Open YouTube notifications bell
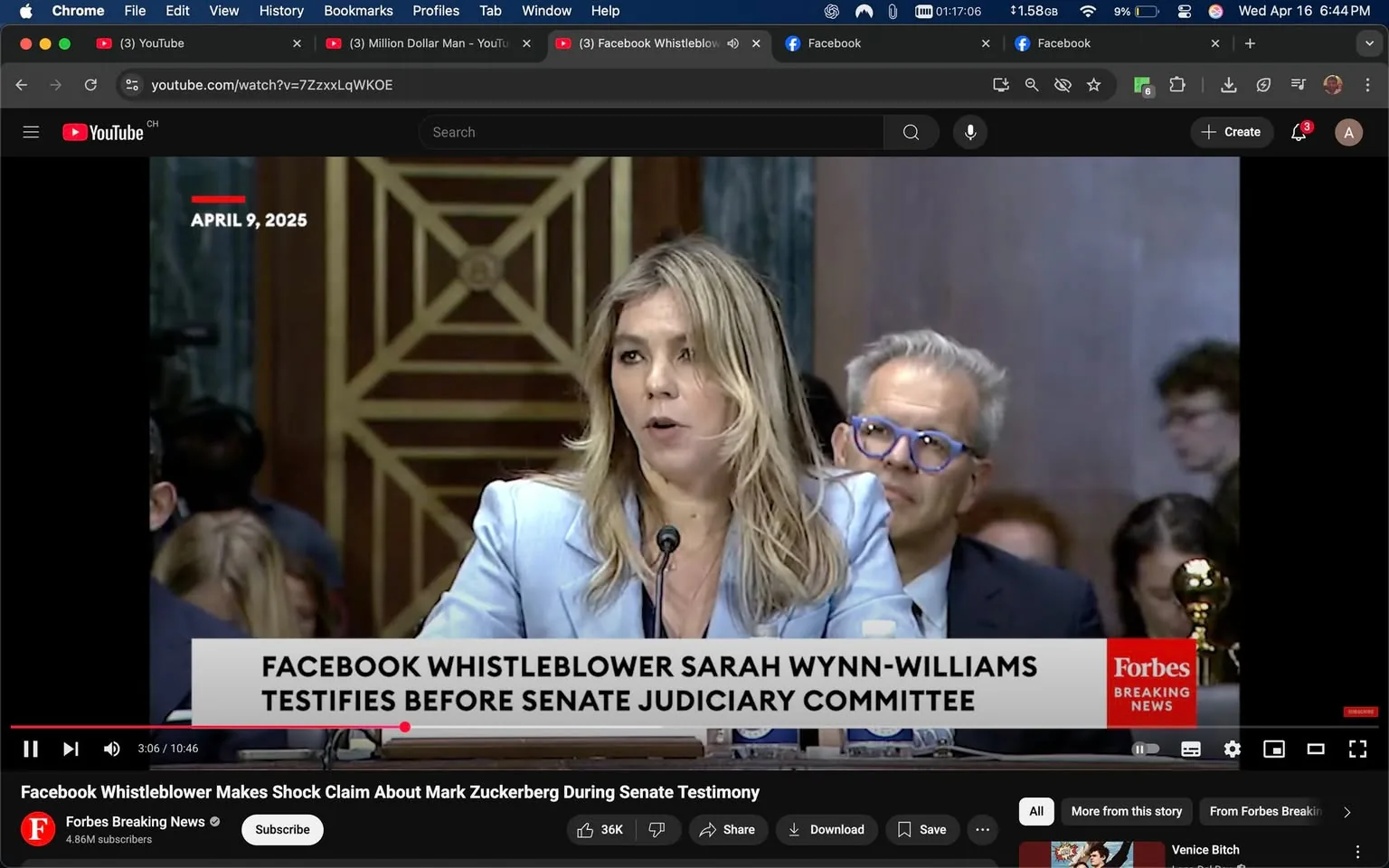 tap(1297, 132)
